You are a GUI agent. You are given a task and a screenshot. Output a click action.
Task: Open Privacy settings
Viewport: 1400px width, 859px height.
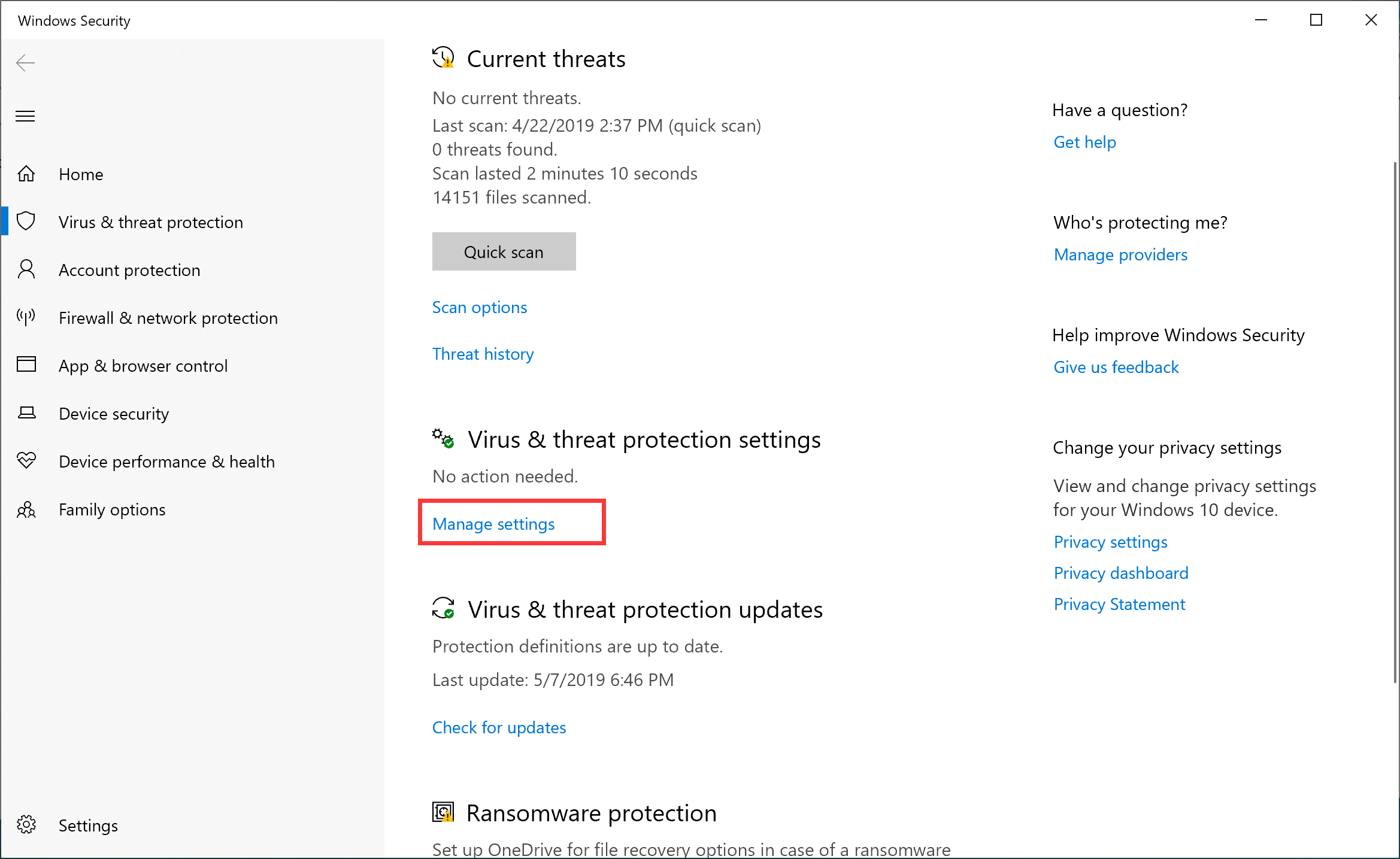click(1110, 542)
